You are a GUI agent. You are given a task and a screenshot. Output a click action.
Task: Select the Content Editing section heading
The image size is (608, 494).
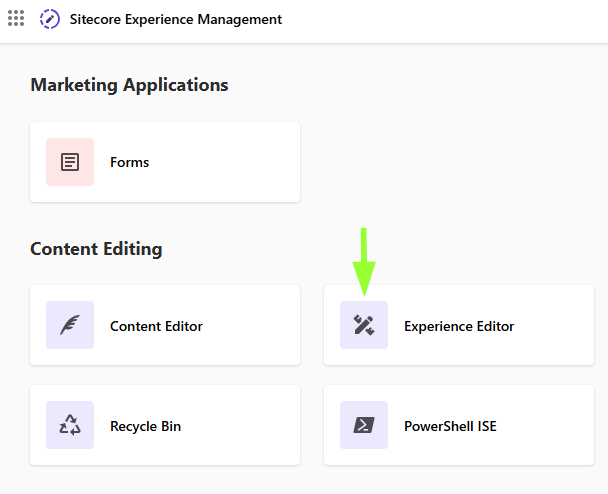pos(96,249)
